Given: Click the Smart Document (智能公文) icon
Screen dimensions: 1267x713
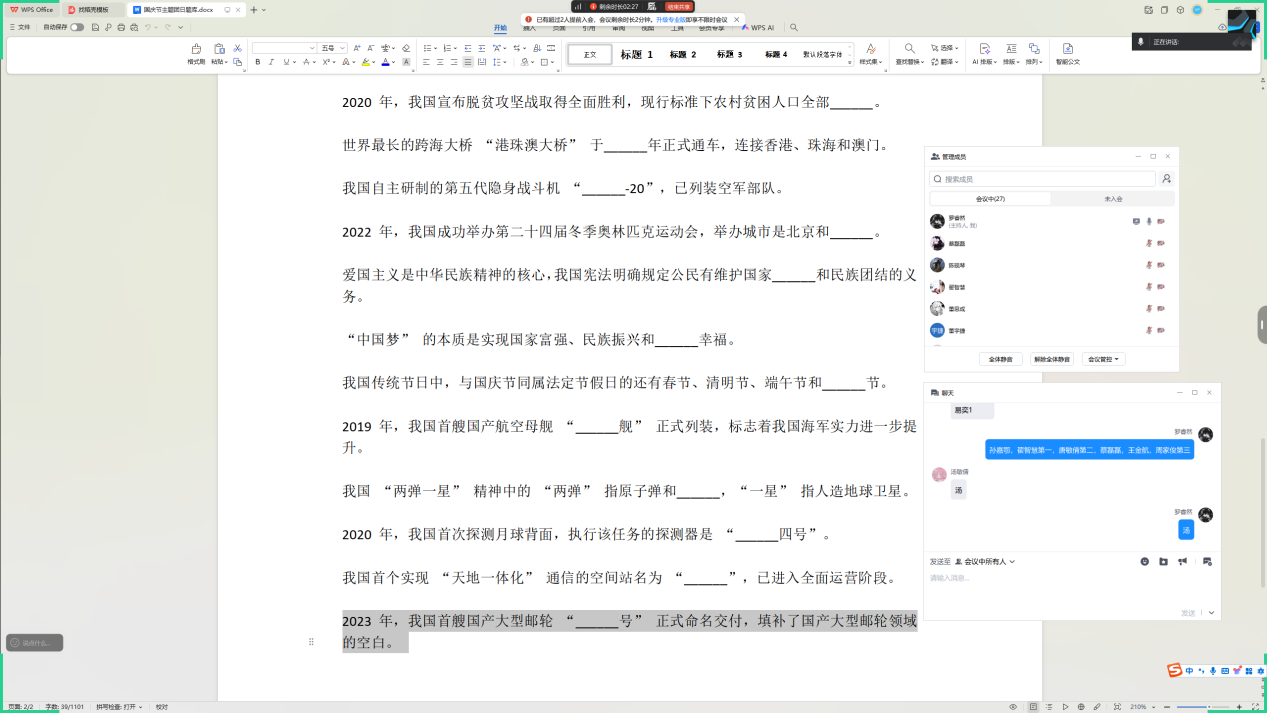Looking at the screenshot, I should click(x=1067, y=54).
